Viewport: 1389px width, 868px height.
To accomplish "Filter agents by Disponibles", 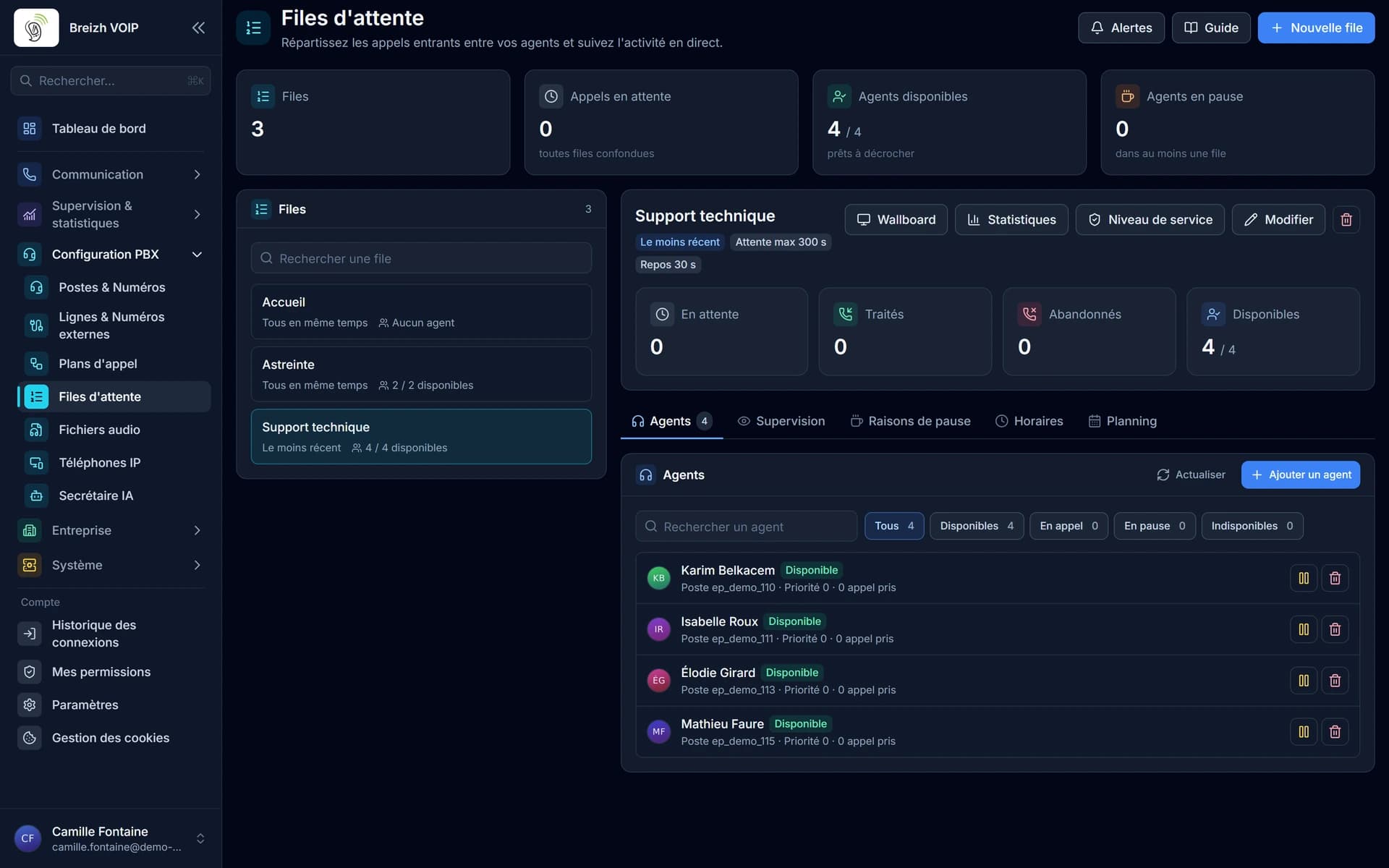I will click(976, 526).
